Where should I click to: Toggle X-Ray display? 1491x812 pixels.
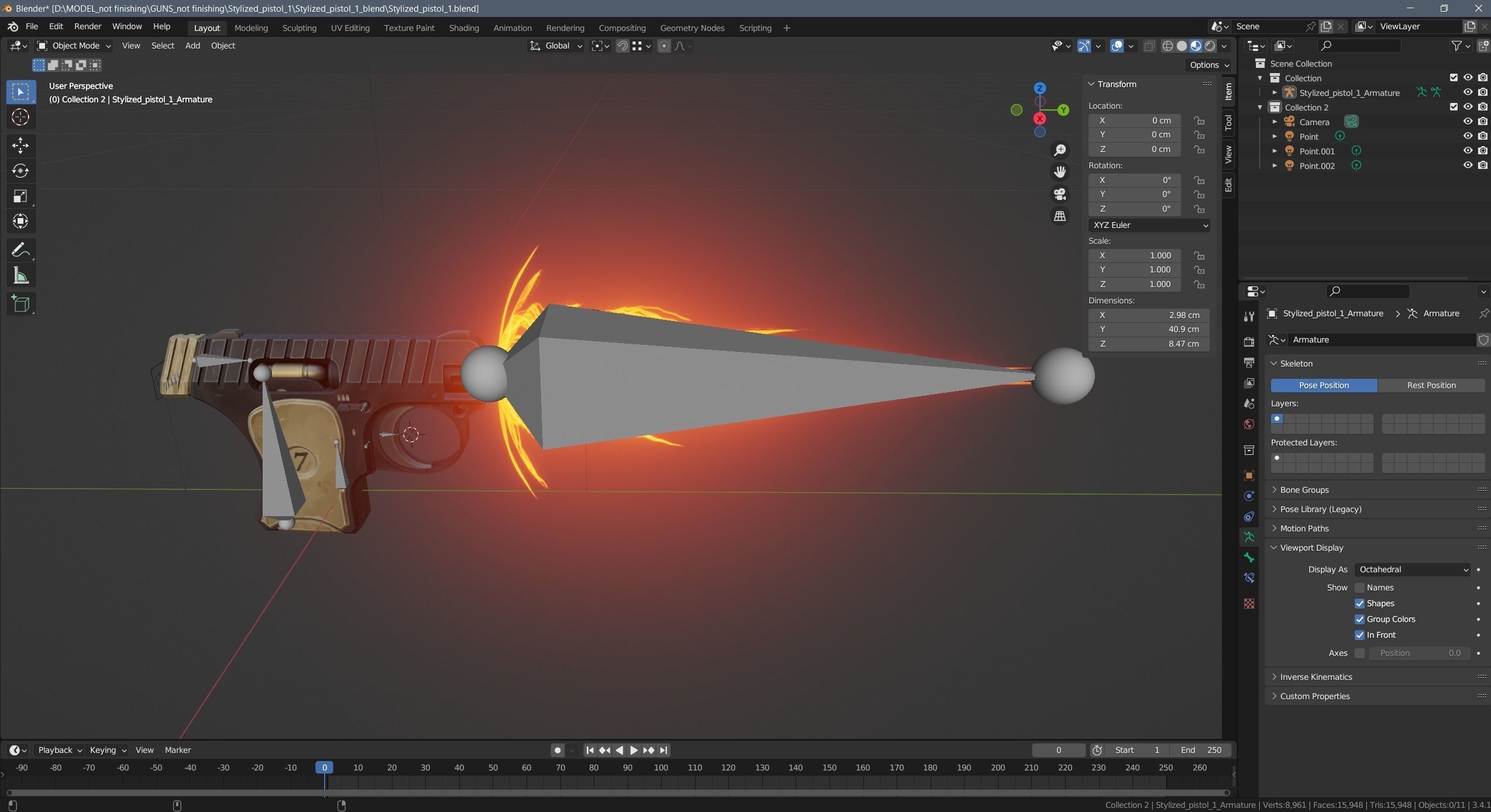pos(1149,46)
